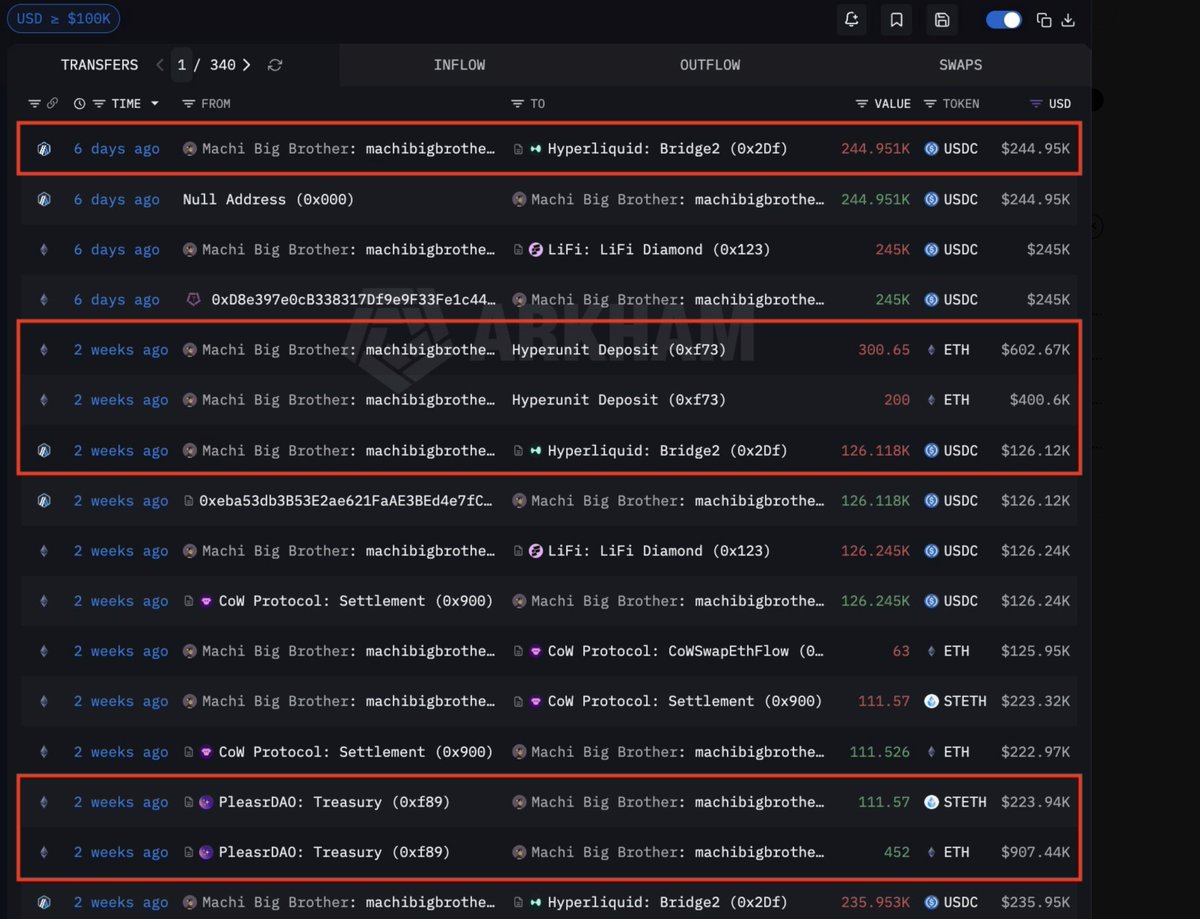Screen dimensions: 1200x919
Task: Click the USDC token icon in $244.95K Bridge2 row
Action: click(931, 149)
